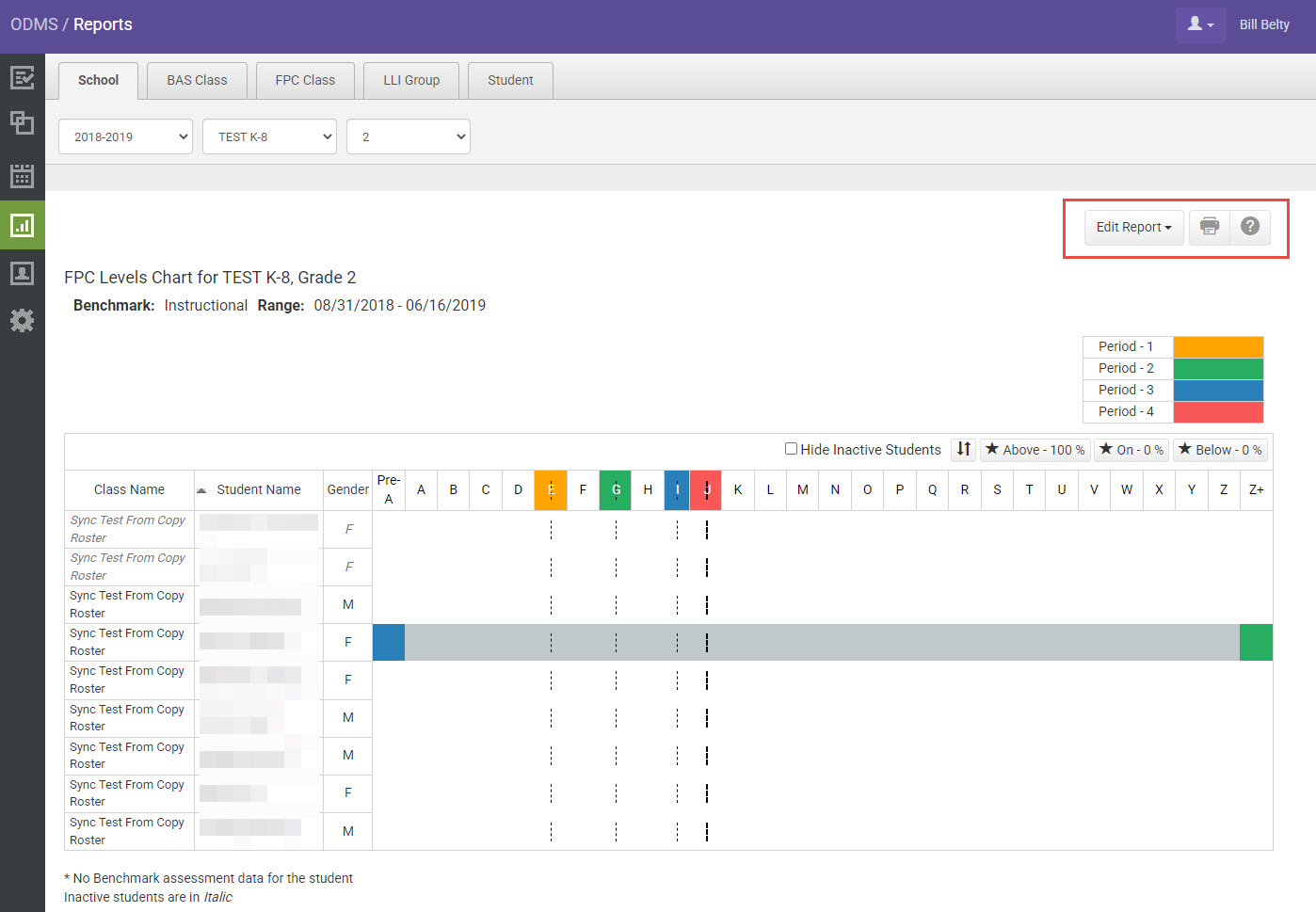Open the TEST K-8 school dropdown
The image size is (1316, 912).
tap(269, 136)
